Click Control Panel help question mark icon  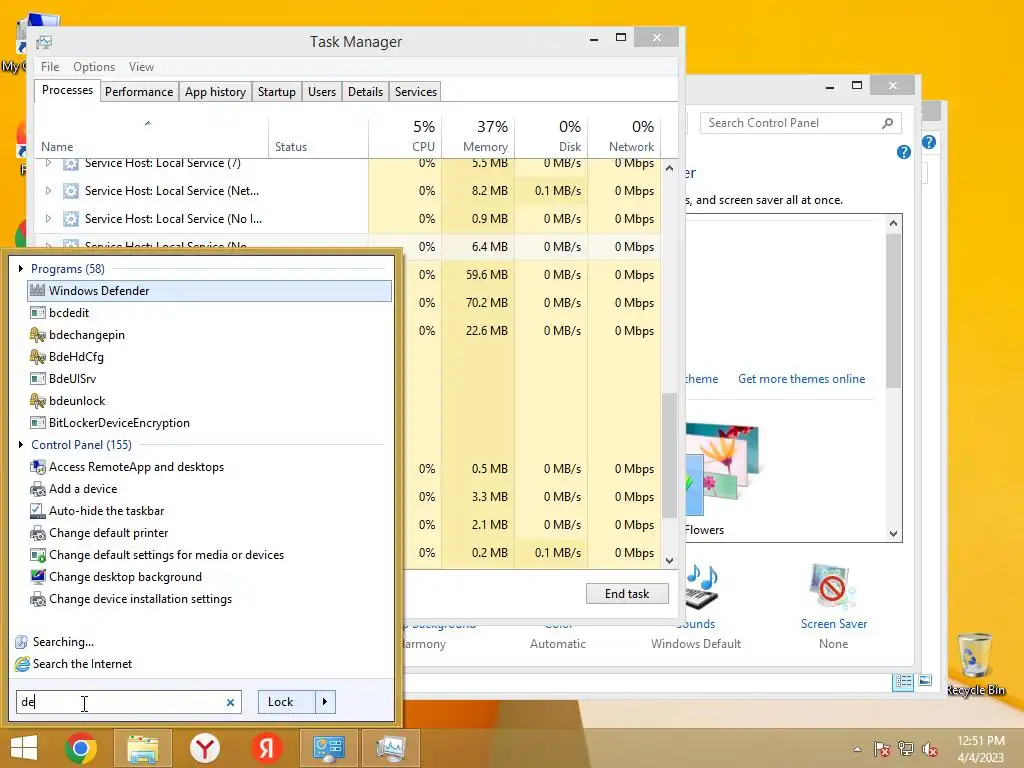tap(904, 152)
